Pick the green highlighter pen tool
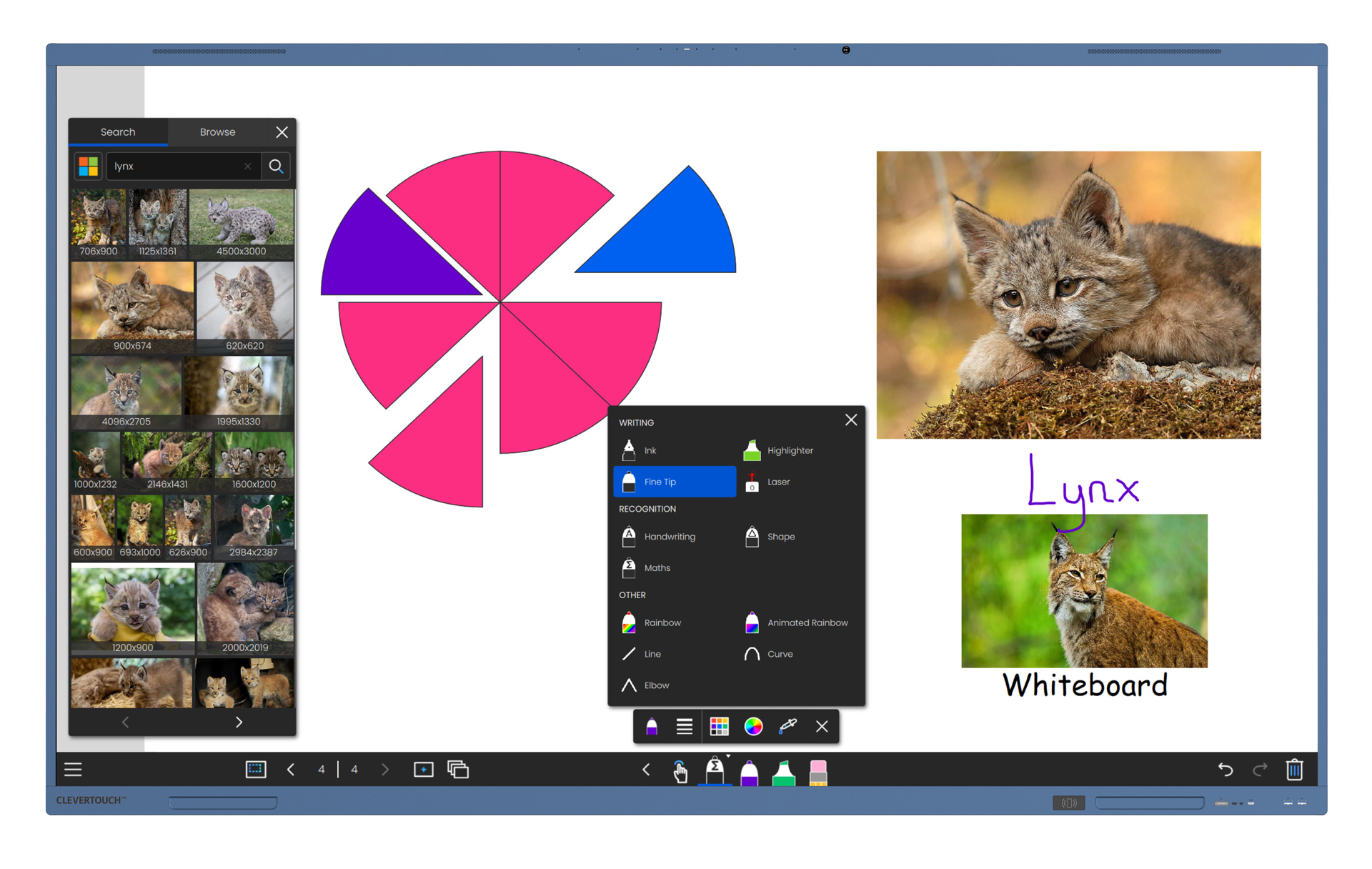 click(x=784, y=772)
